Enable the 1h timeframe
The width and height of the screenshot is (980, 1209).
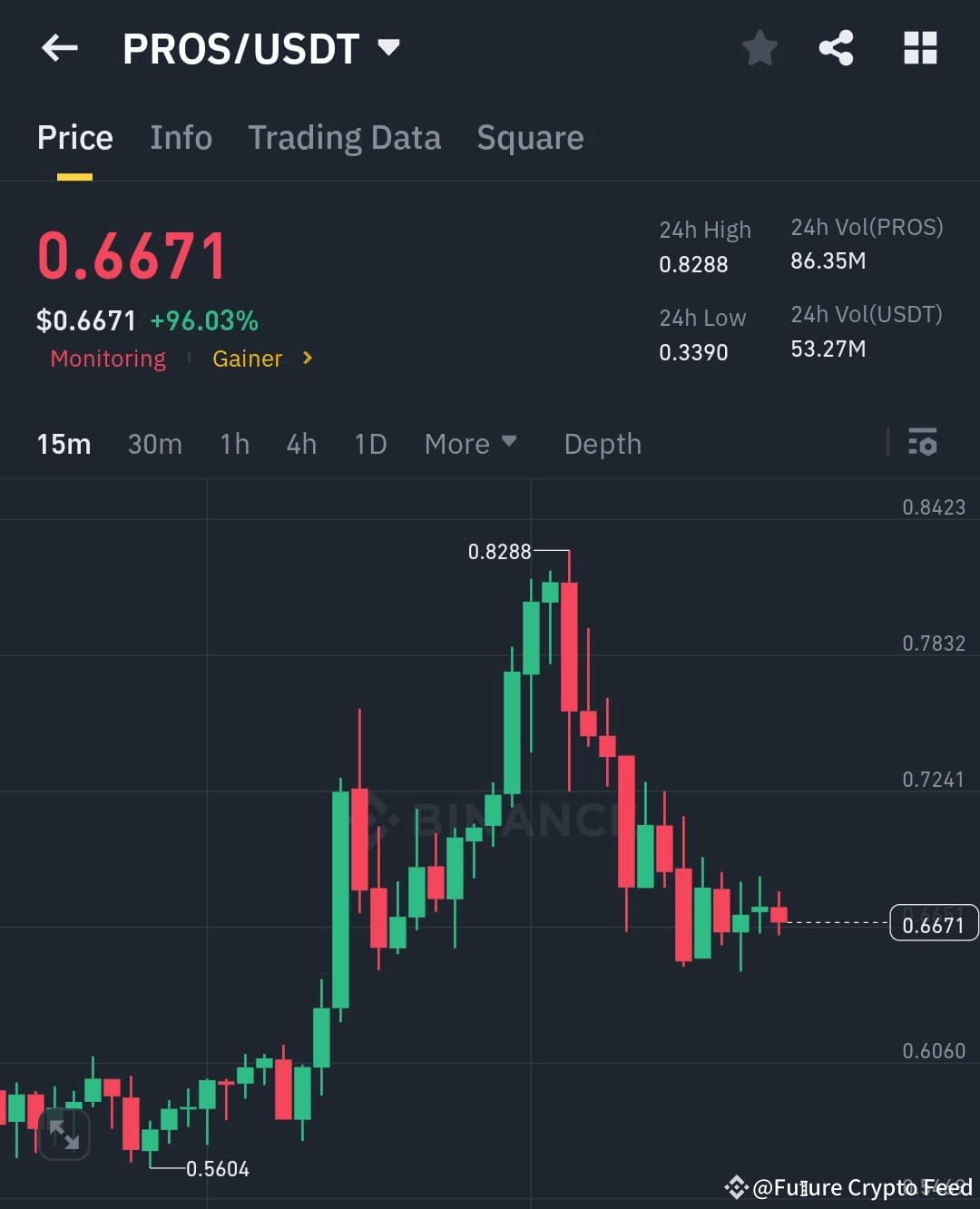point(234,444)
